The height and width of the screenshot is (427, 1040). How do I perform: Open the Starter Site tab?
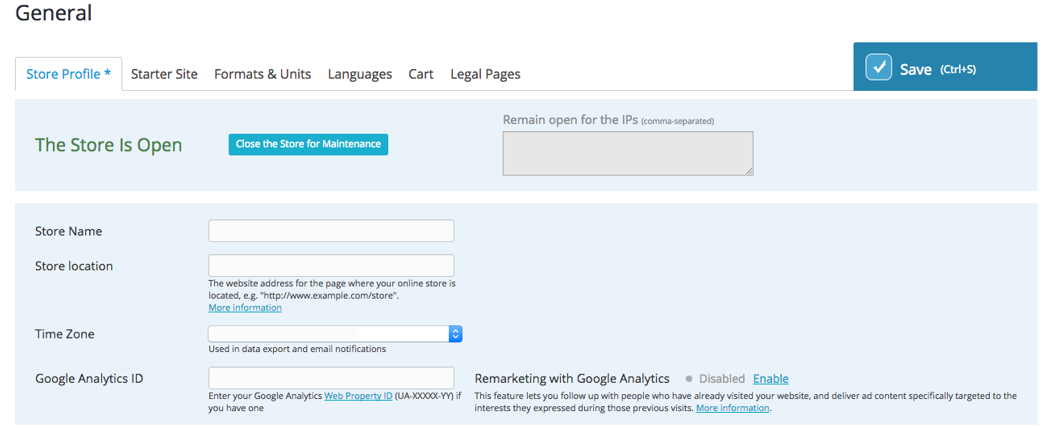pyautogui.click(x=164, y=74)
